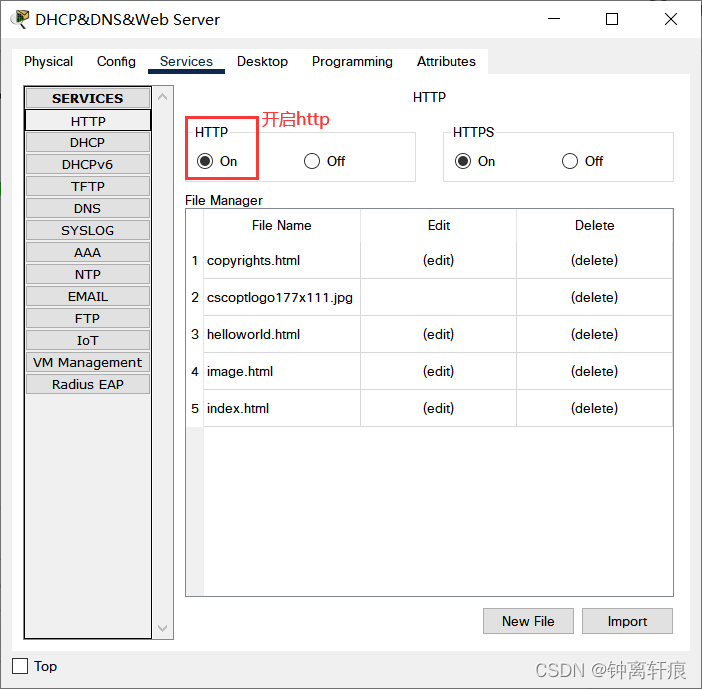Switch to the Config tab

116,61
